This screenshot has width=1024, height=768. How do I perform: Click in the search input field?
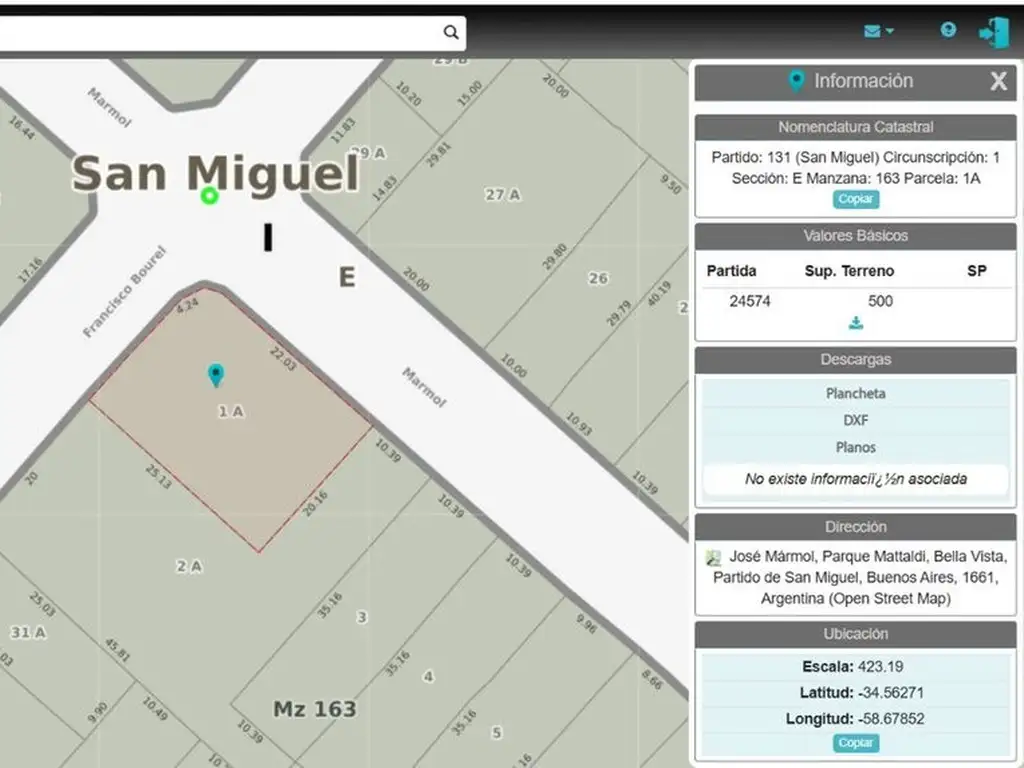pos(220,32)
